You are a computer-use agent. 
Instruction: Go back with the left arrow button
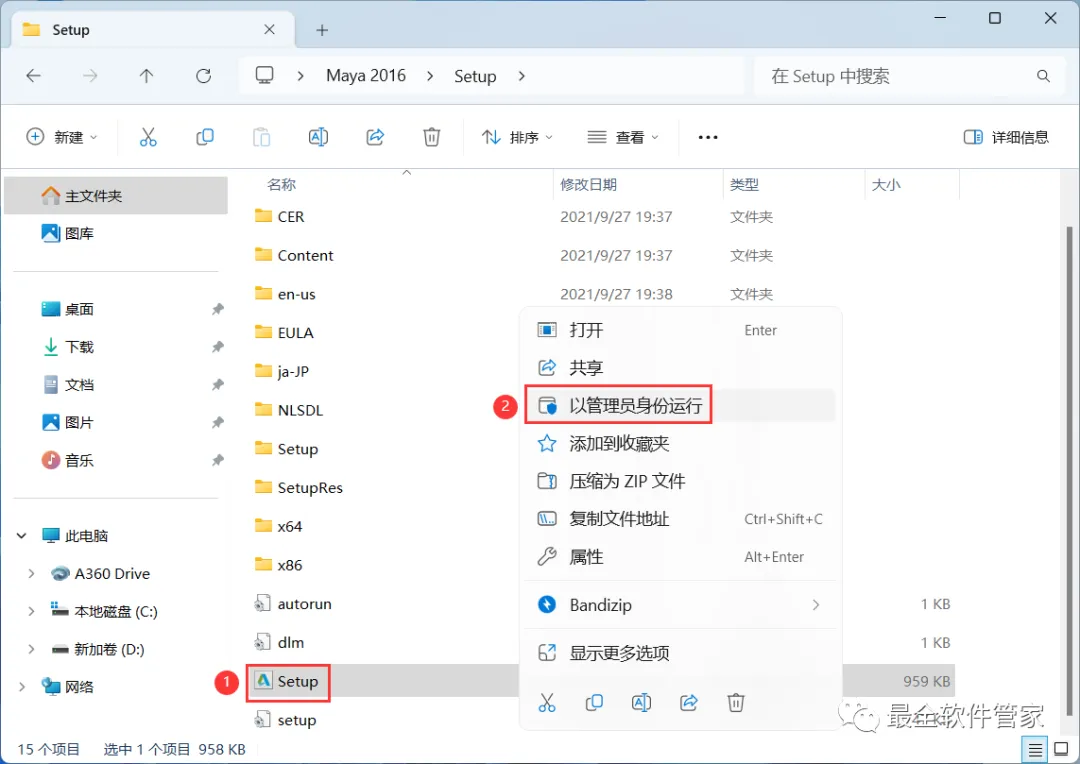tap(34, 76)
